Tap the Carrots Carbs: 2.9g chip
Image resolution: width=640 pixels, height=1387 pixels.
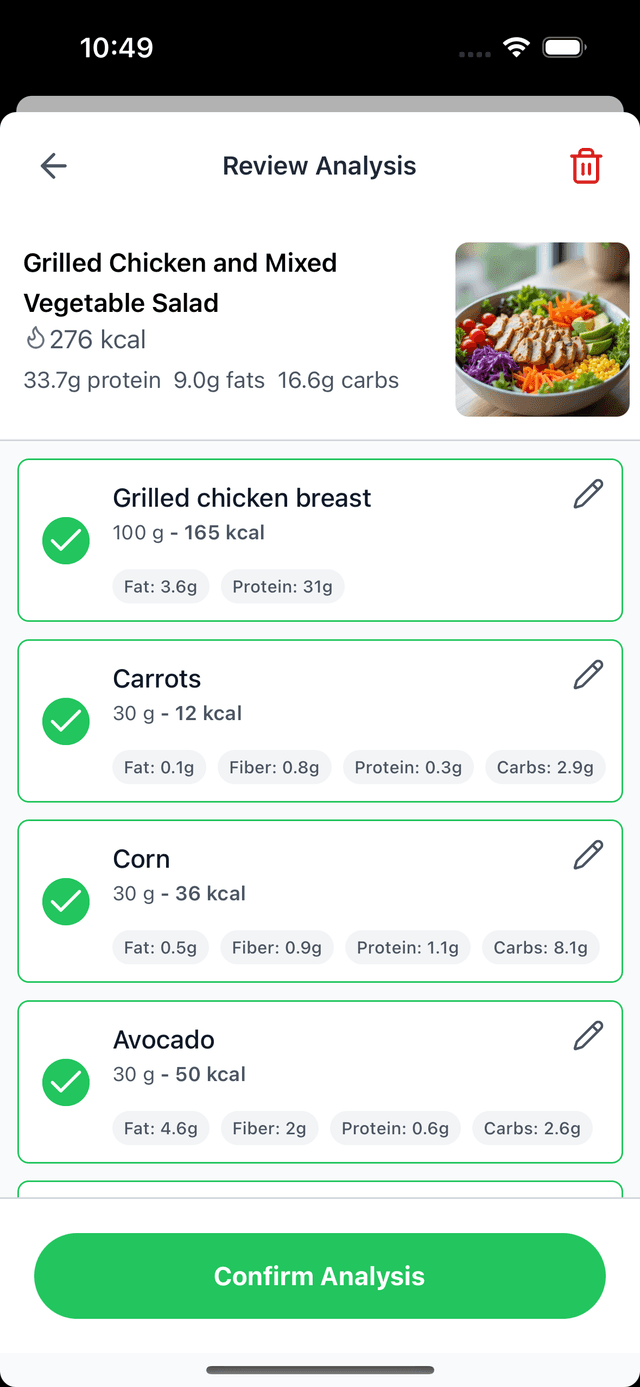(545, 767)
